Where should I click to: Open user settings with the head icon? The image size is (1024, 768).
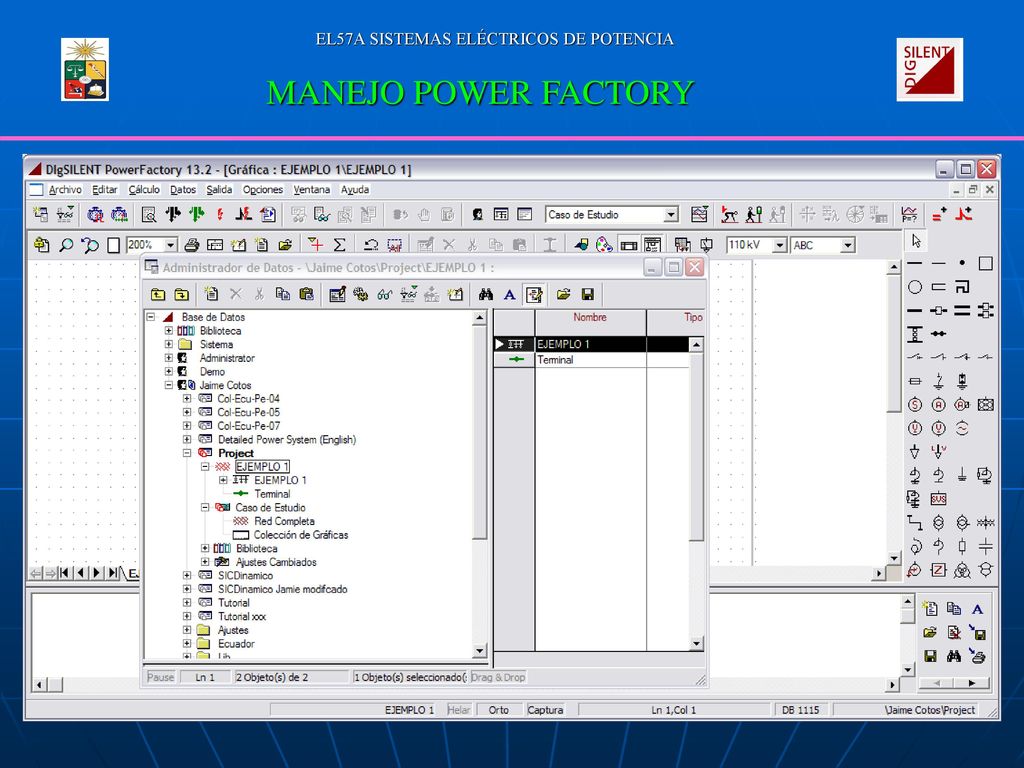click(477, 214)
